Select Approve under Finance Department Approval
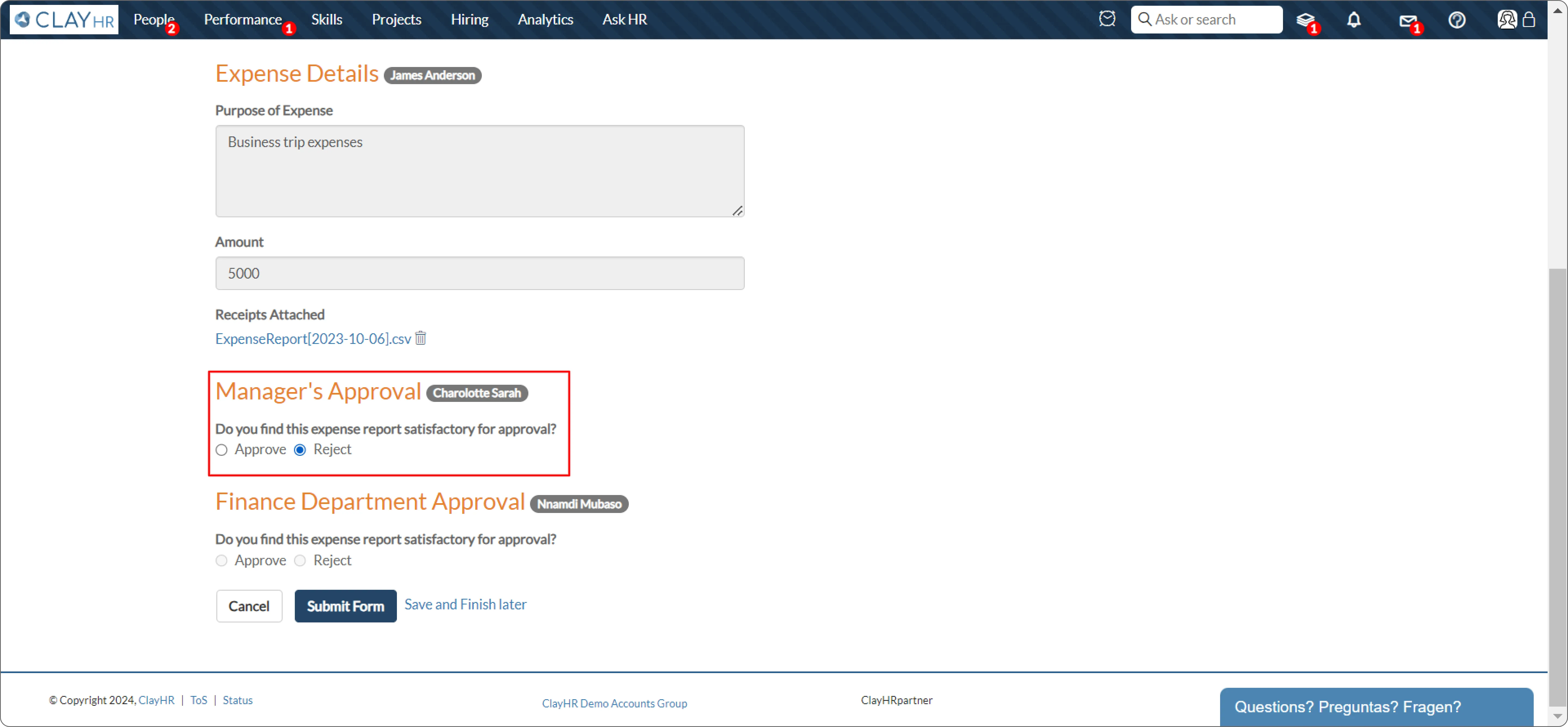Screen dimensions: 1568x727 222,561
